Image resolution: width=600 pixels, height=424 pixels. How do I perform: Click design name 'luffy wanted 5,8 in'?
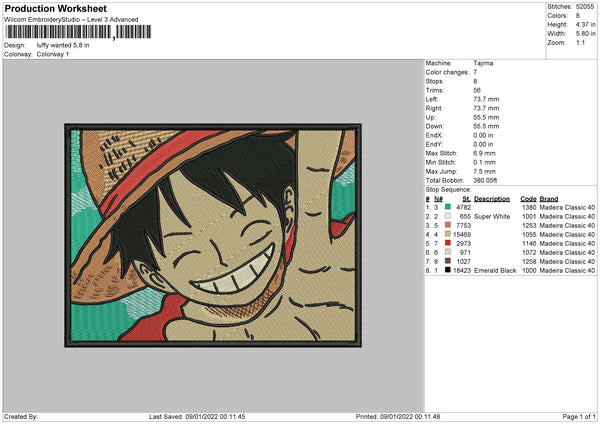click(x=63, y=45)
